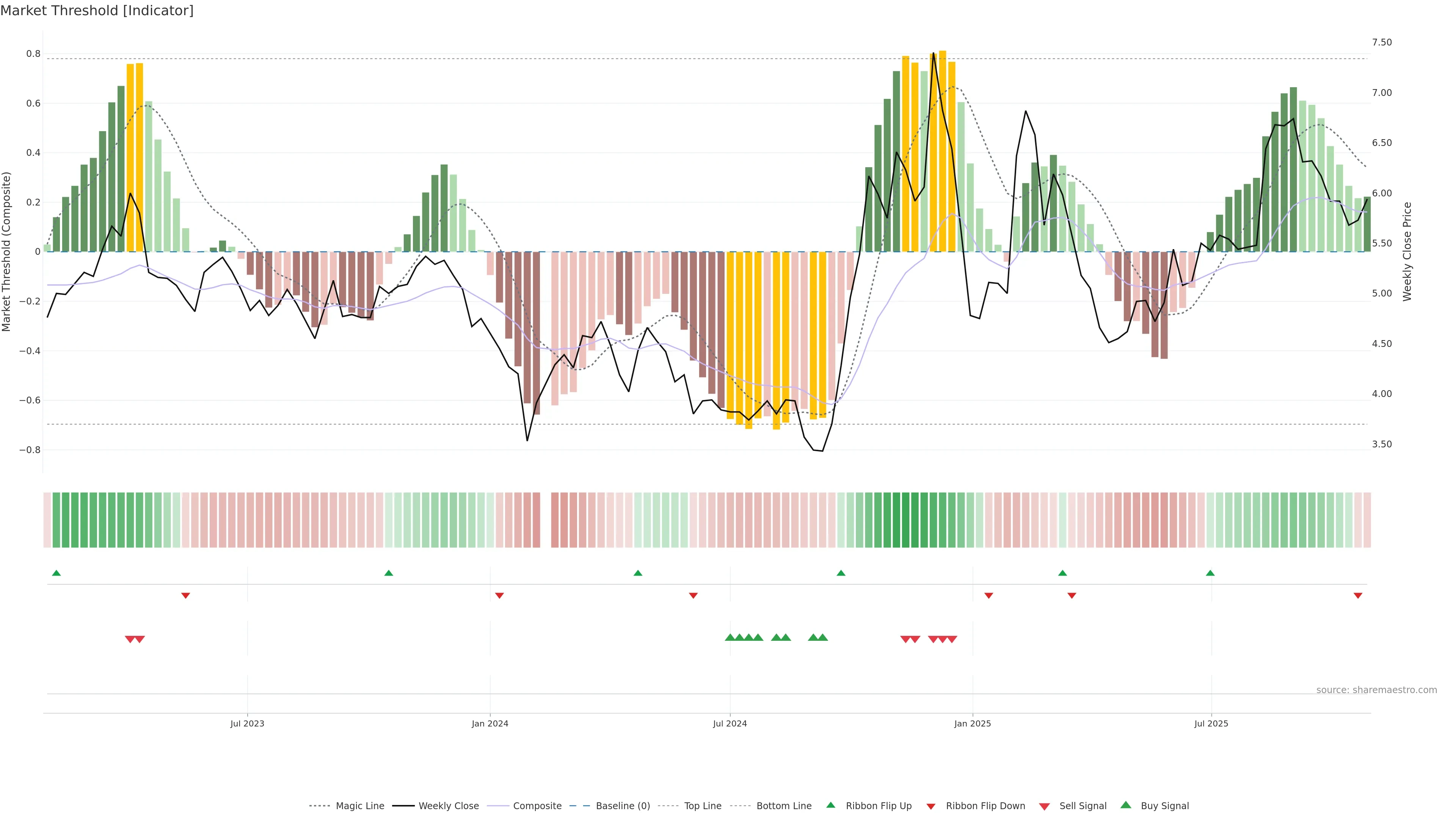Click the Market Threshold [Indicator] title
The width and height of the screenshot is (1456, 819).
click(x=97, y=11)
